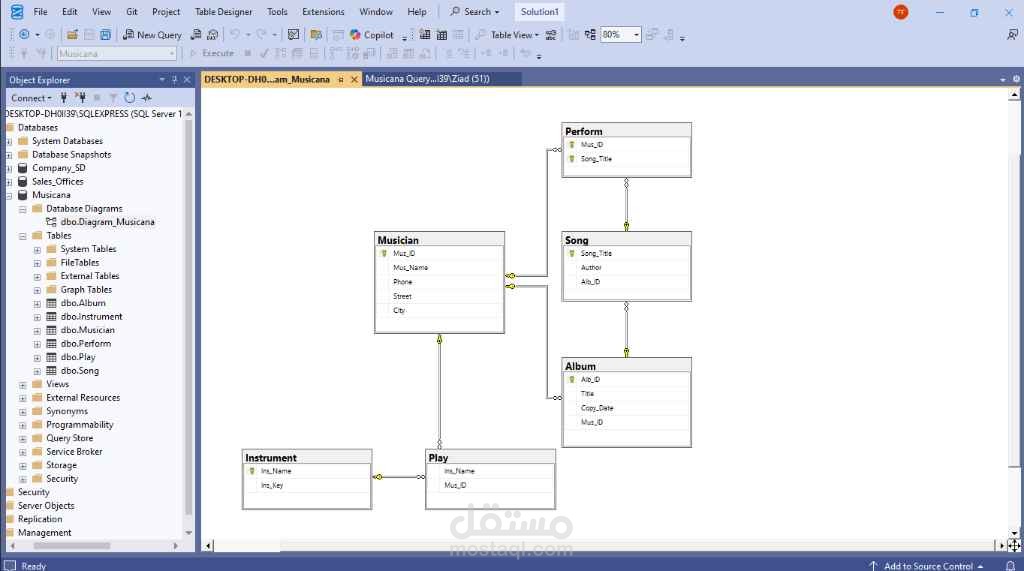Viewport: 1024px width, 571px height.
Task: Open the Connect dropdown in Object Explorer
Action: pos(31,98)
